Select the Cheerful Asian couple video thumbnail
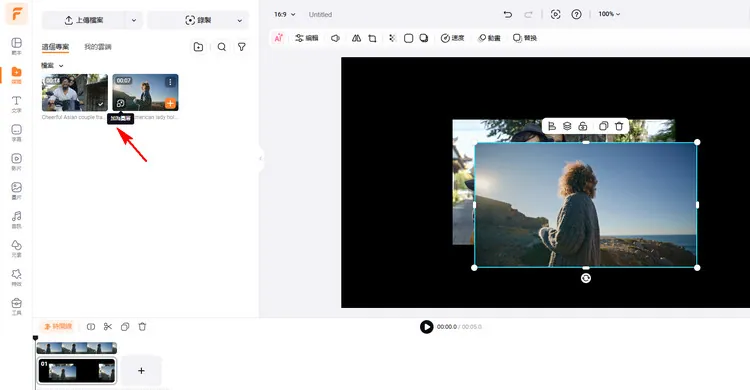 75,92
